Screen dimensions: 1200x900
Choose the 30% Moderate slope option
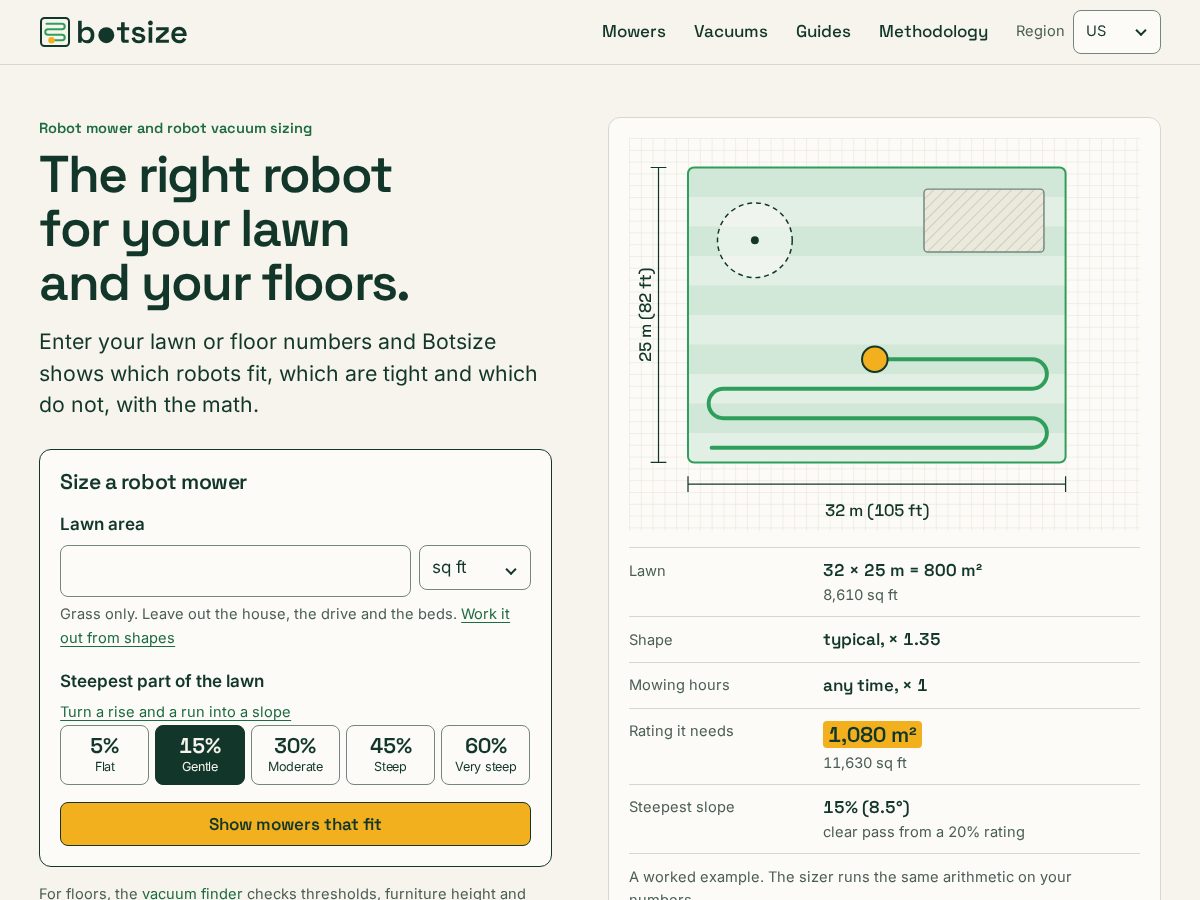pyautogui.click(x=295, y=755)
